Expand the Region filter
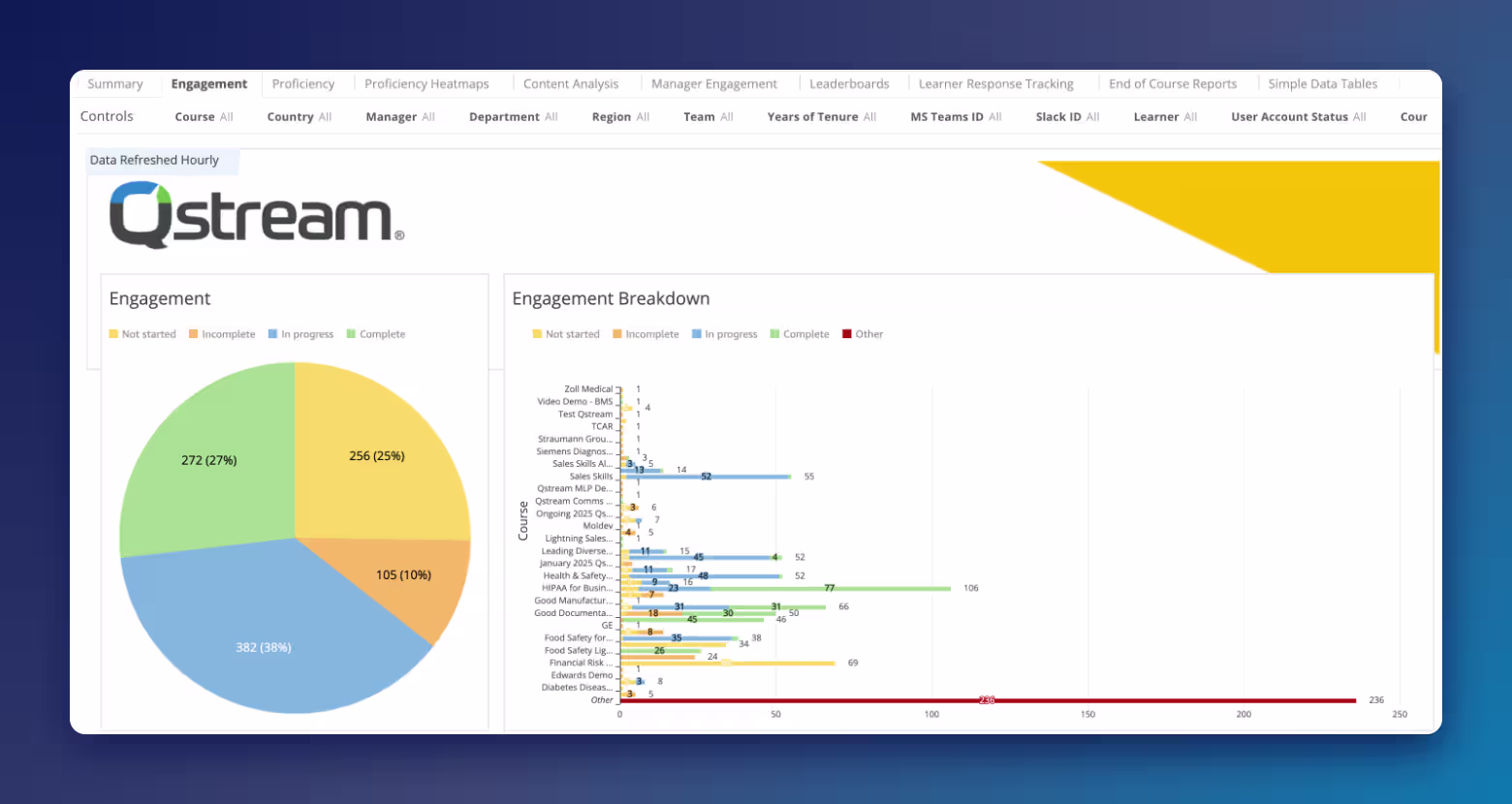The image size is (1512, 804). (x=620, y=117)
